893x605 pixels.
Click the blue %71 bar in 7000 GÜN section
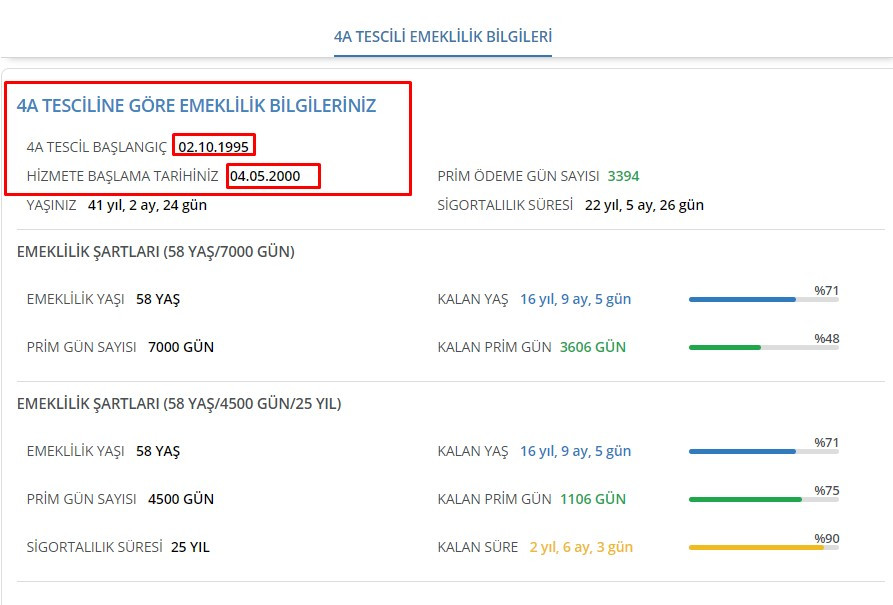tap(742, 299)
